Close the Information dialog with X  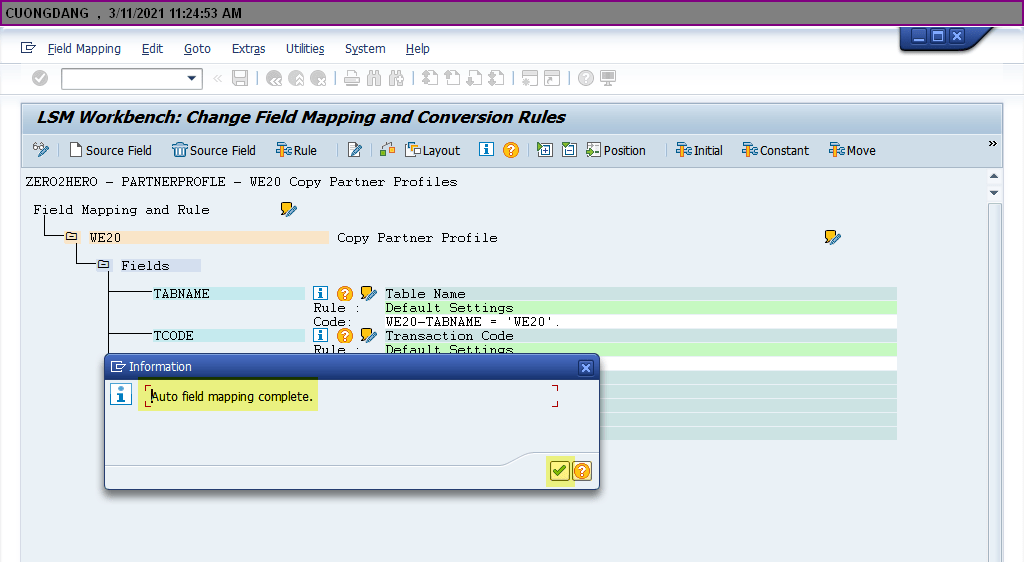pos(586,367)
